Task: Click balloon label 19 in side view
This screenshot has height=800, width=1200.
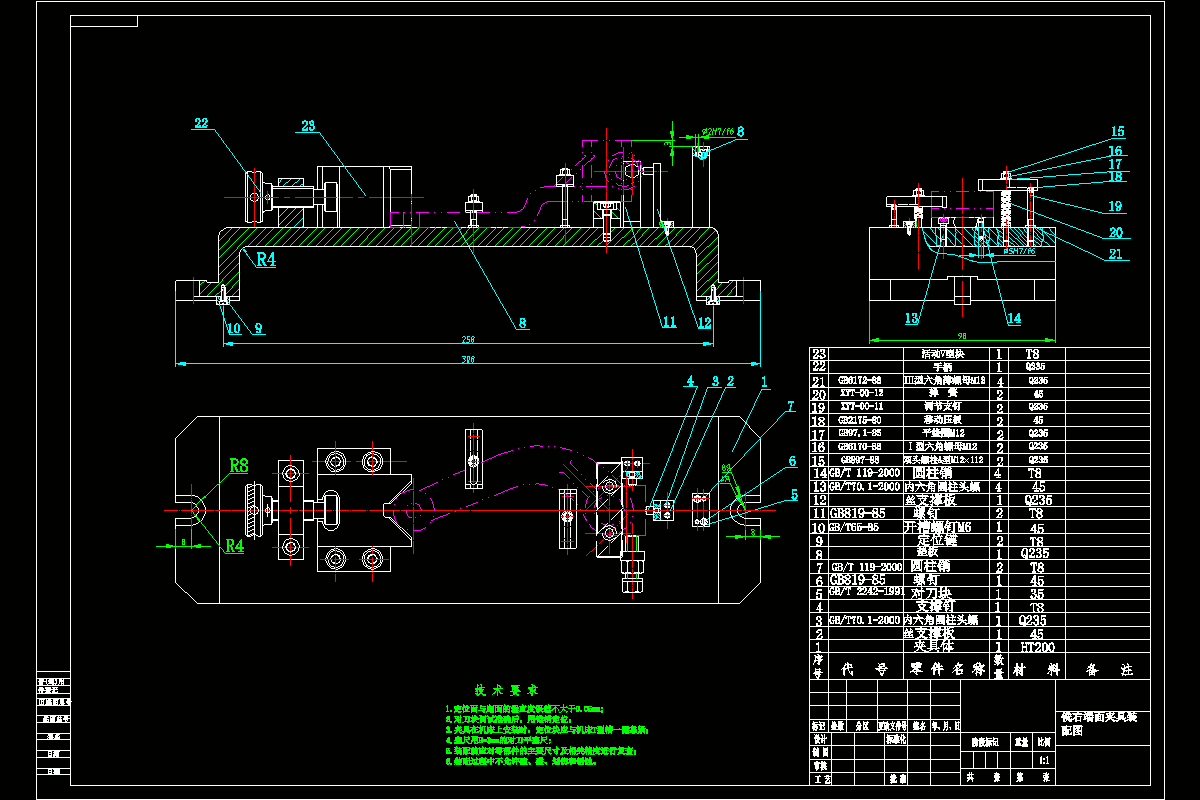Action: pos(1115,207)
